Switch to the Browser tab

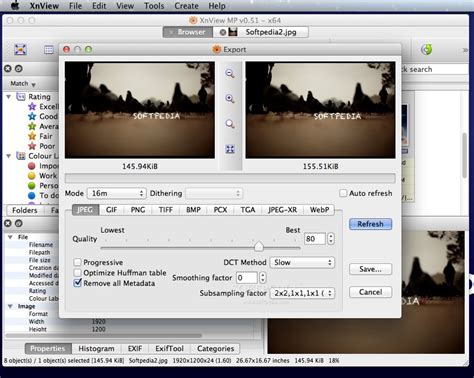pyautogui.click(x=188, y=32)
